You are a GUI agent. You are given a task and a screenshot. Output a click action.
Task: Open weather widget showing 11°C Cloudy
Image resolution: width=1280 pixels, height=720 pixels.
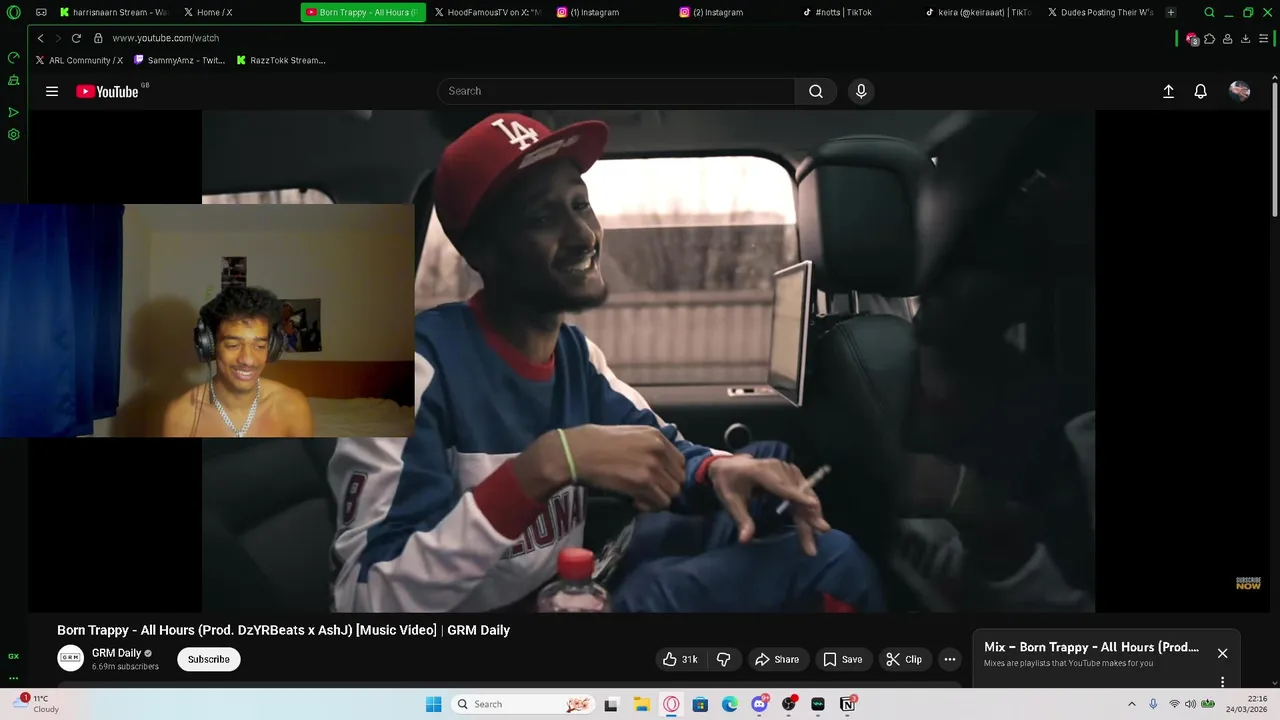36,704
